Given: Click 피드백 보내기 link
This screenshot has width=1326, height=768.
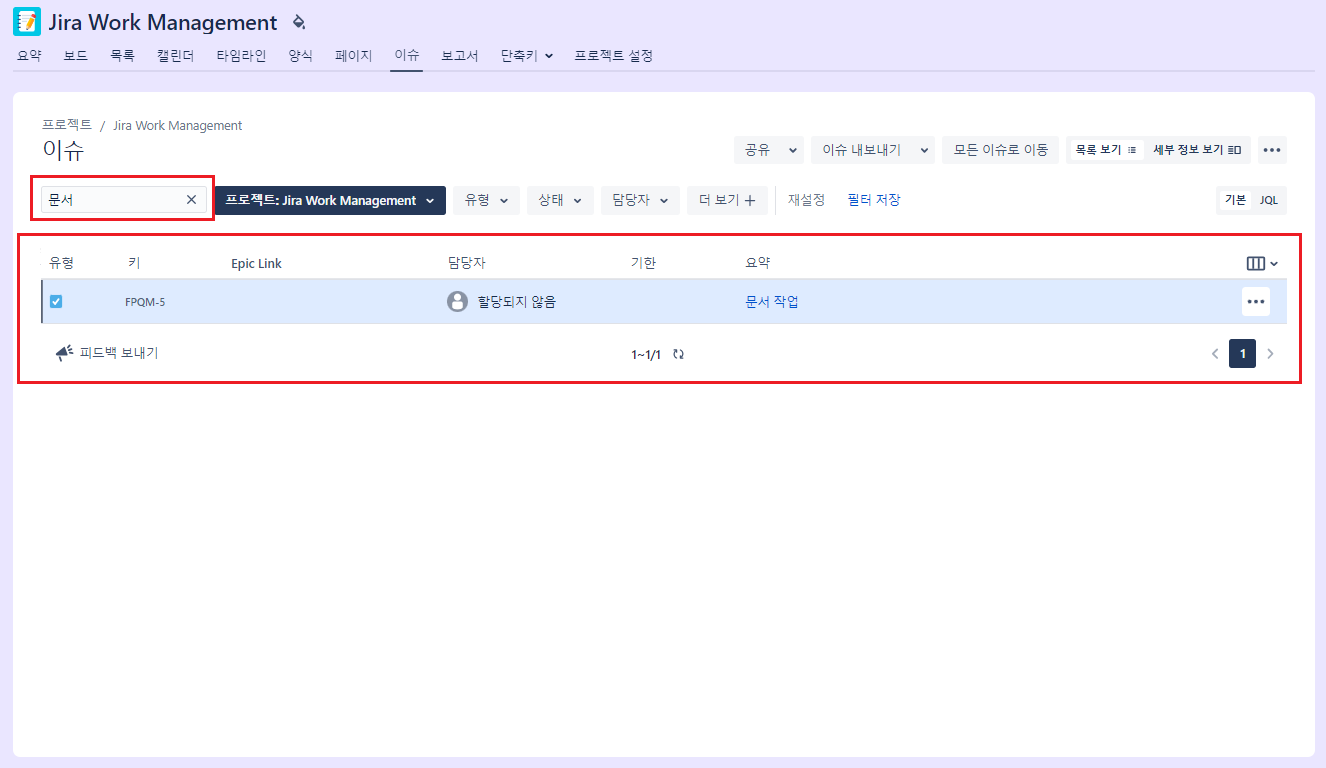Looking at the screenshot, I should point(119,353).
